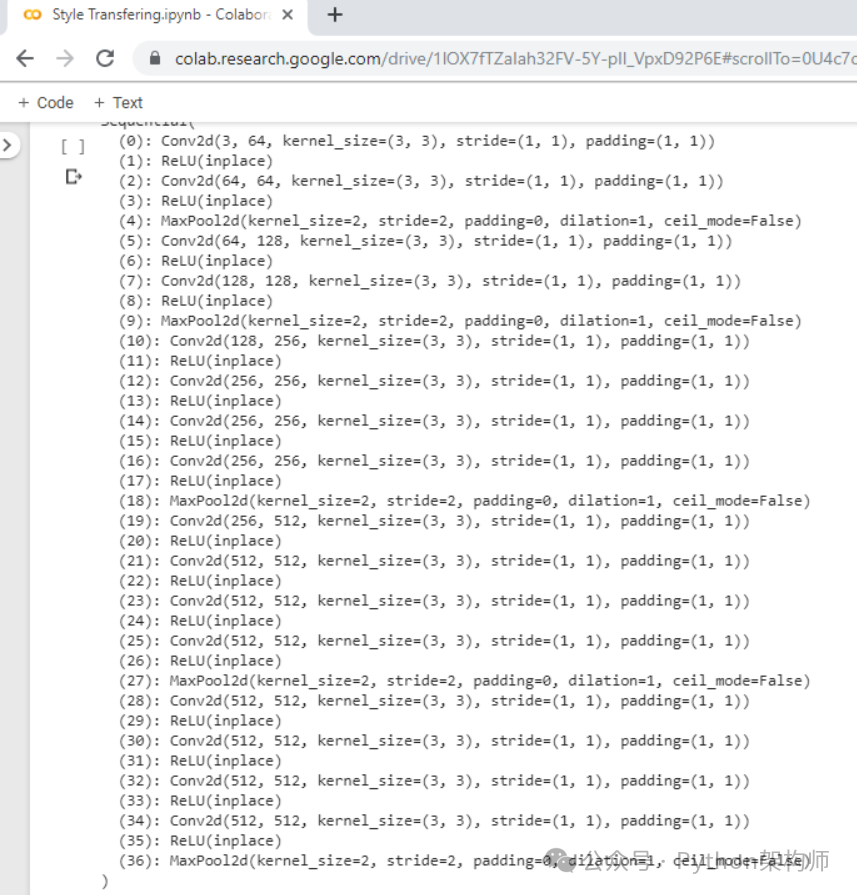Image resolution: width=857 pixels, height=895 pixels.
Task: Open a new browser tab
Action: click(335, 15)
